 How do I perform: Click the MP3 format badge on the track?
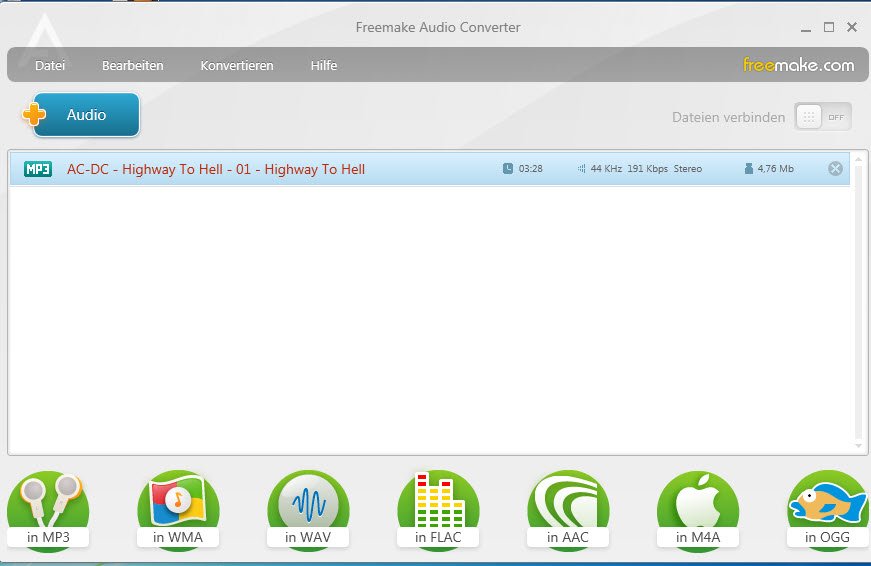coord(38,169)
